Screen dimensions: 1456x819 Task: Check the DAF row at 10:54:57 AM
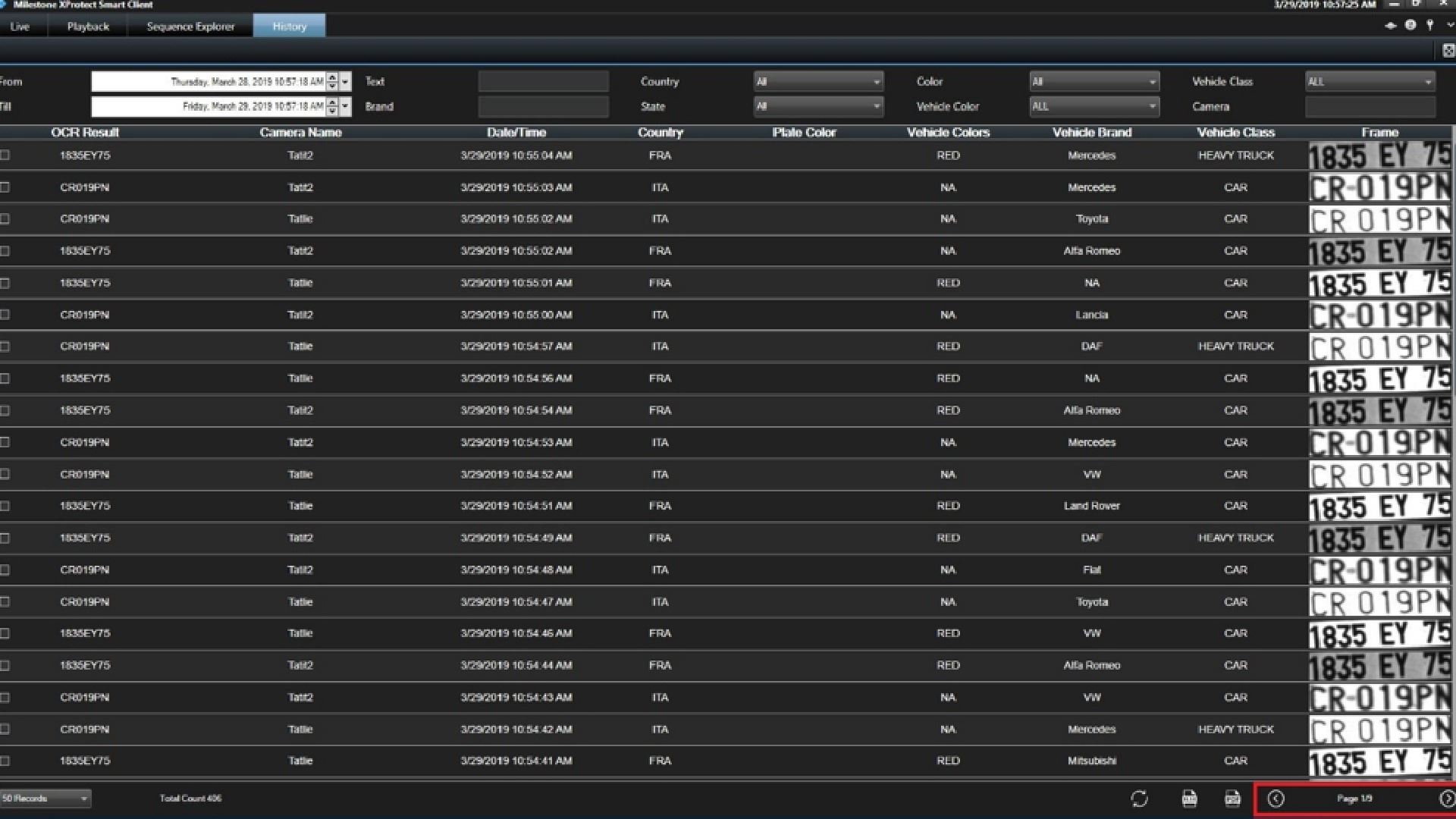click(5, 346)
